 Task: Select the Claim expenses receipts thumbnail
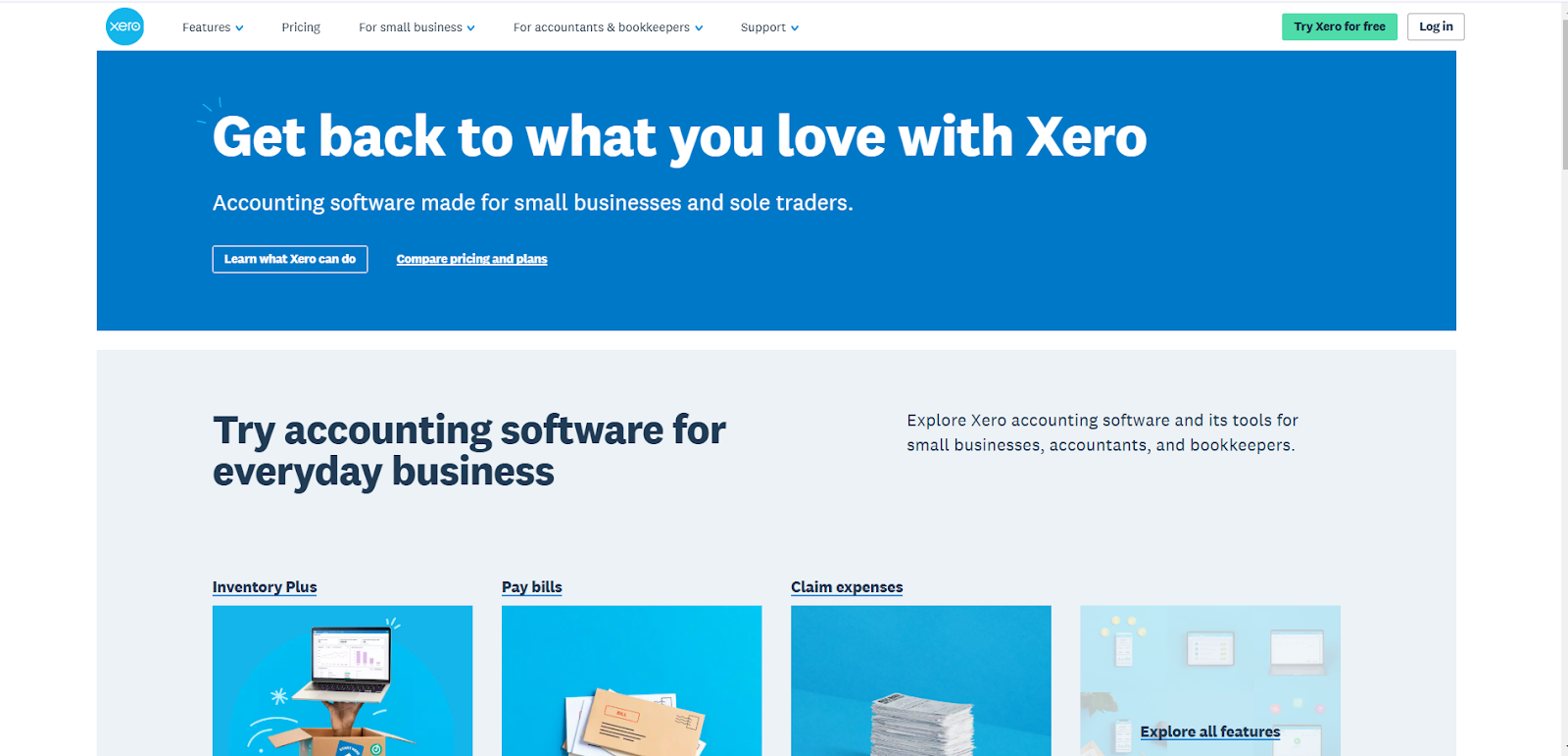pos(920,680)
